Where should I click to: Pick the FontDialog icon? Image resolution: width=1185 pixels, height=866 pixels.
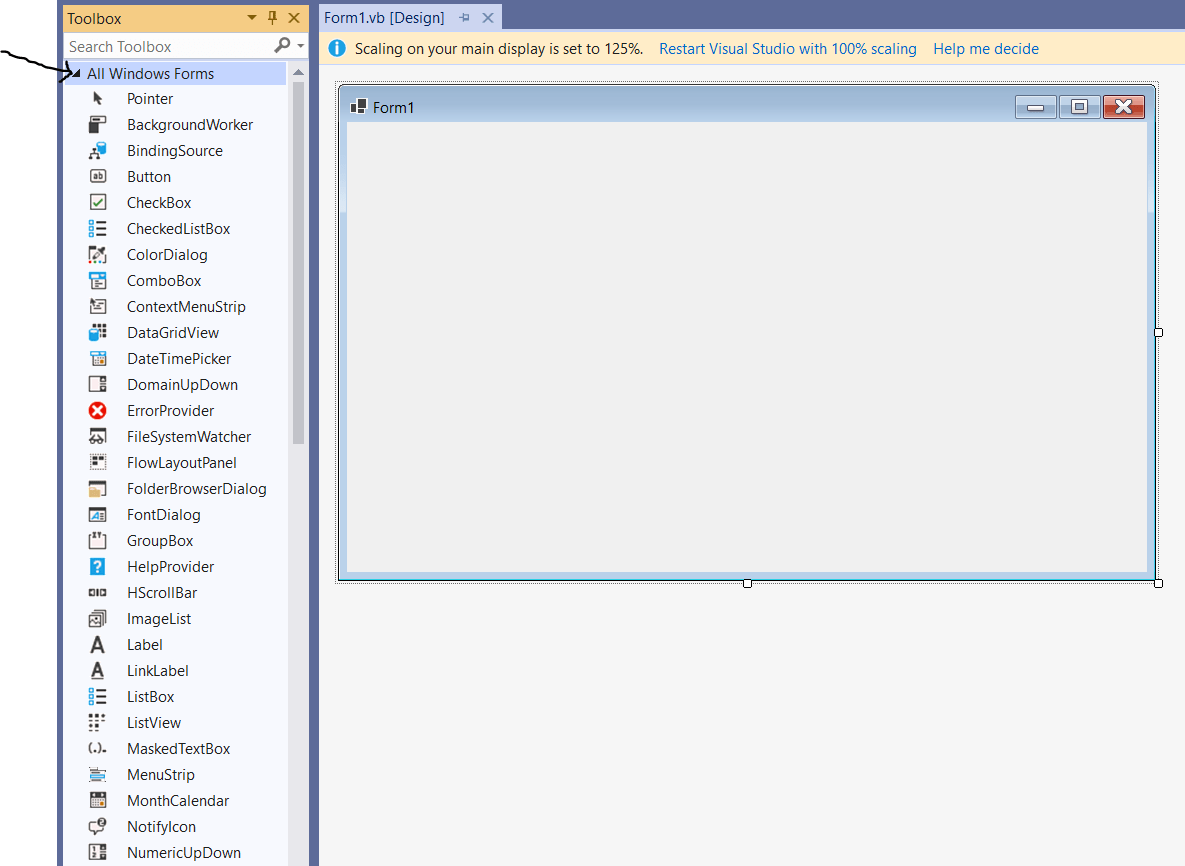[97, 515]
